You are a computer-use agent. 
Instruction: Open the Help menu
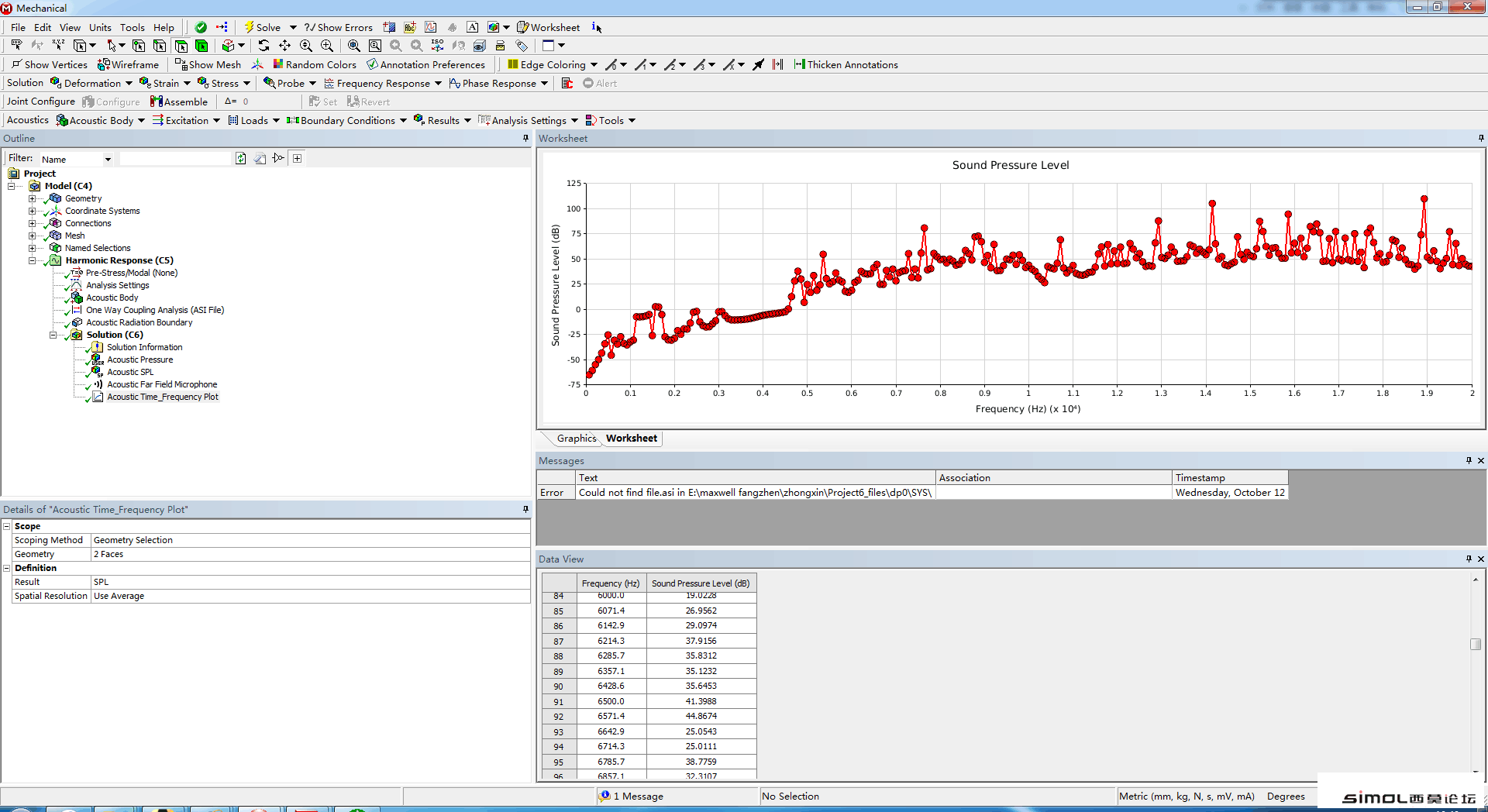tap(164, 27)
